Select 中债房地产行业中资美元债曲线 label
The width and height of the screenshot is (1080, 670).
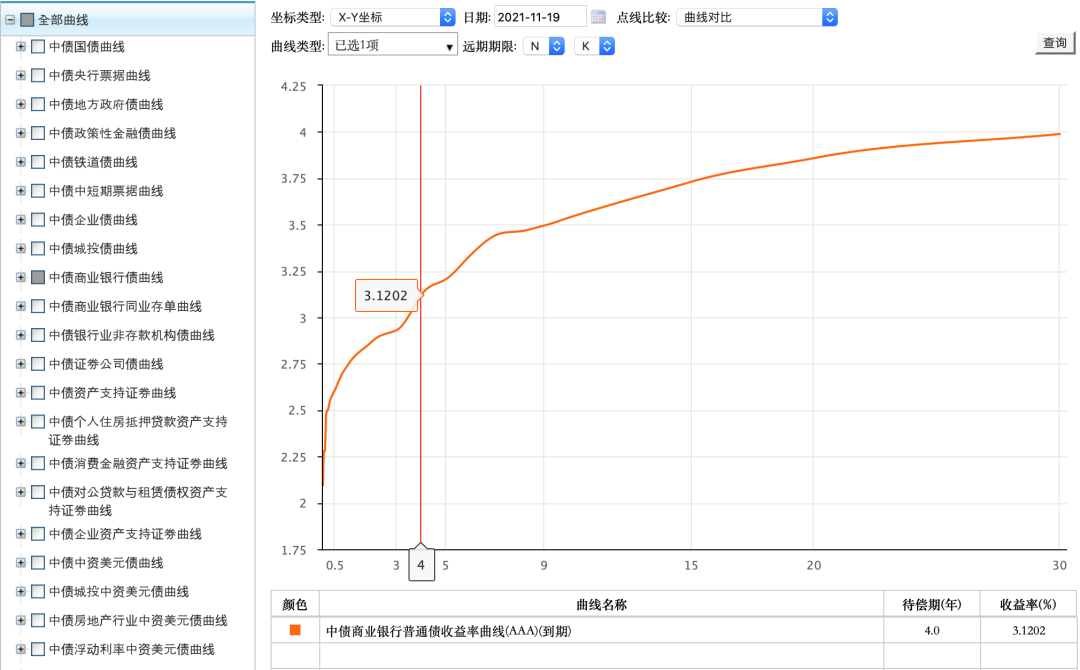[138, 620]
